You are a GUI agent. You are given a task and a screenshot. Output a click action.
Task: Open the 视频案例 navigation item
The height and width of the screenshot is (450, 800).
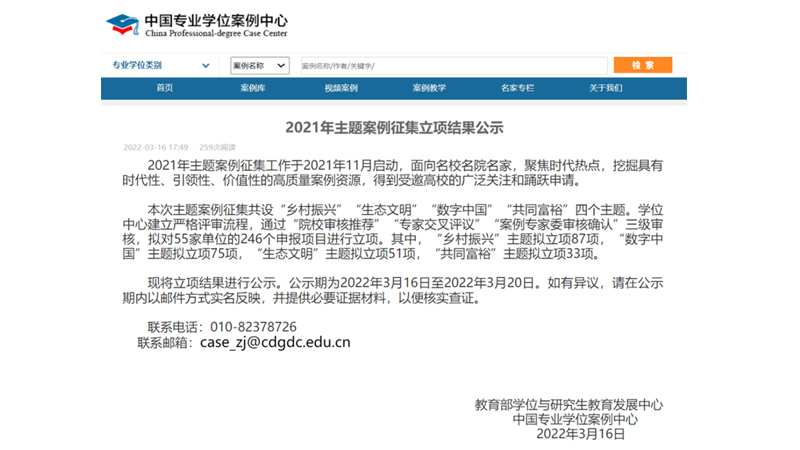click(341, 88)
